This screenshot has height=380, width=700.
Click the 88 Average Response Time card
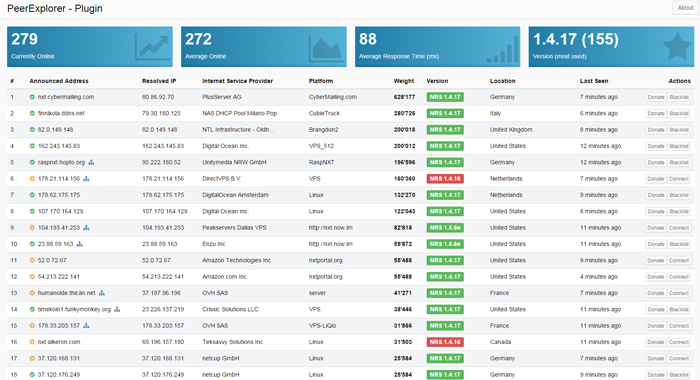click(438, 47)
